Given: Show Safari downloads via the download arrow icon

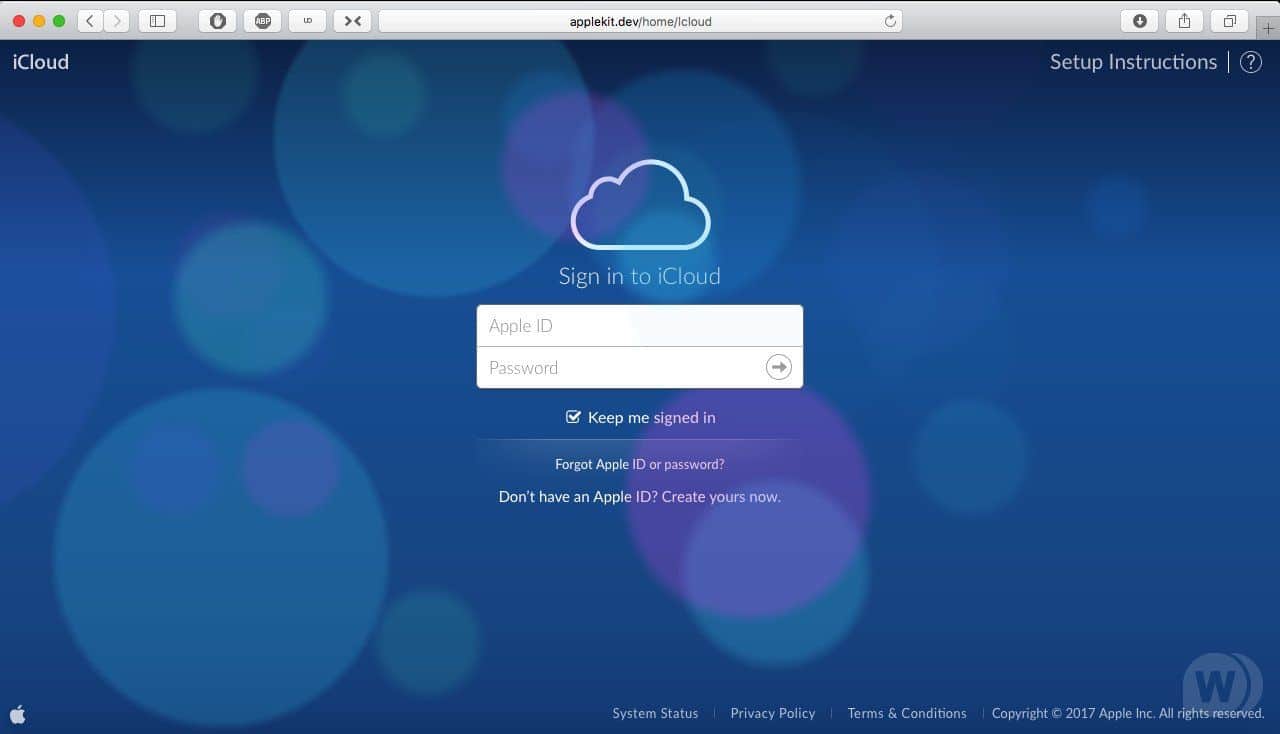Looking at the screenshot, I should pos(1138,20).
